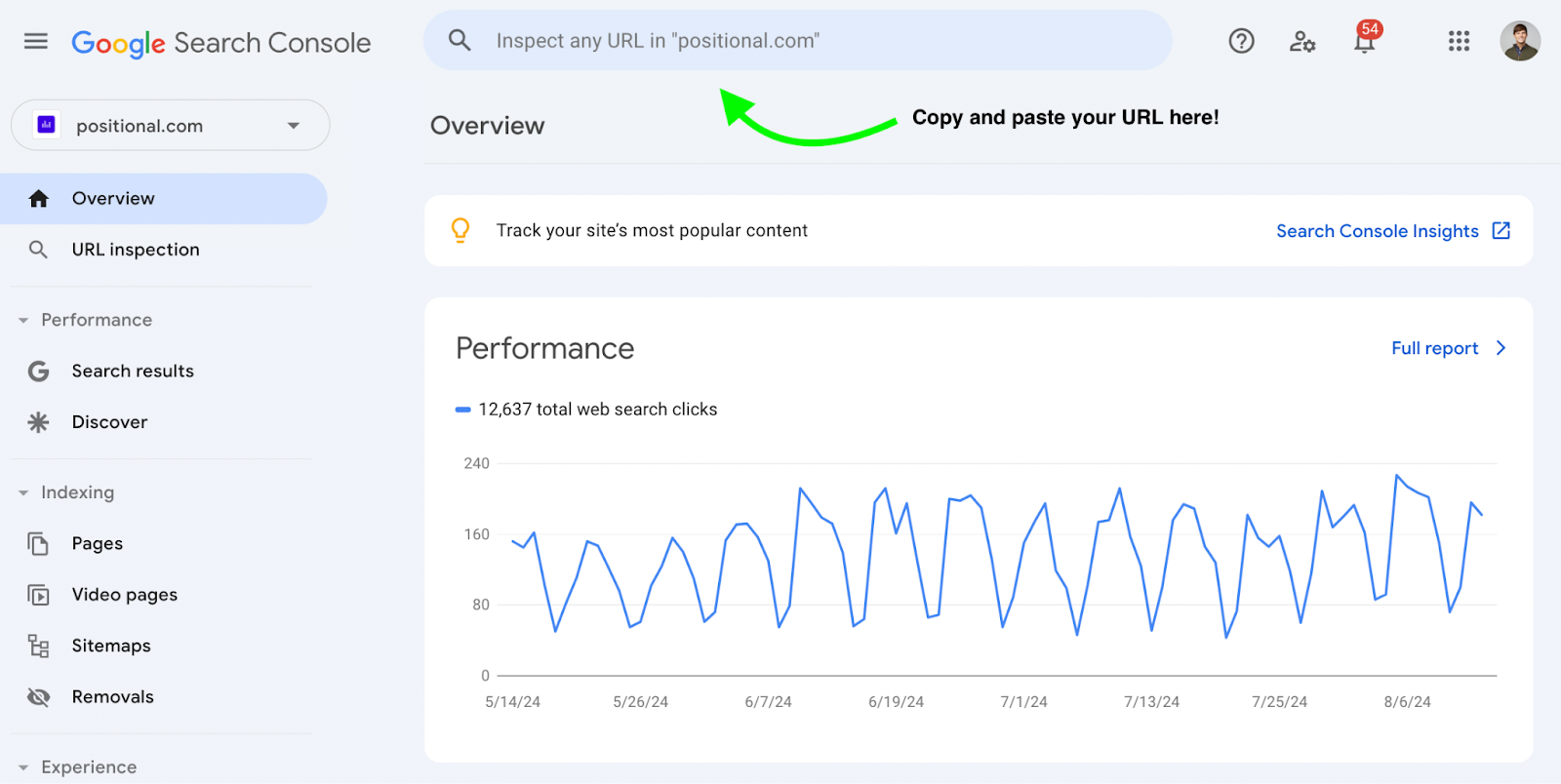Click the Video pages icon
The width and height of the screenshot is (1561, 784).
point(38,595)
